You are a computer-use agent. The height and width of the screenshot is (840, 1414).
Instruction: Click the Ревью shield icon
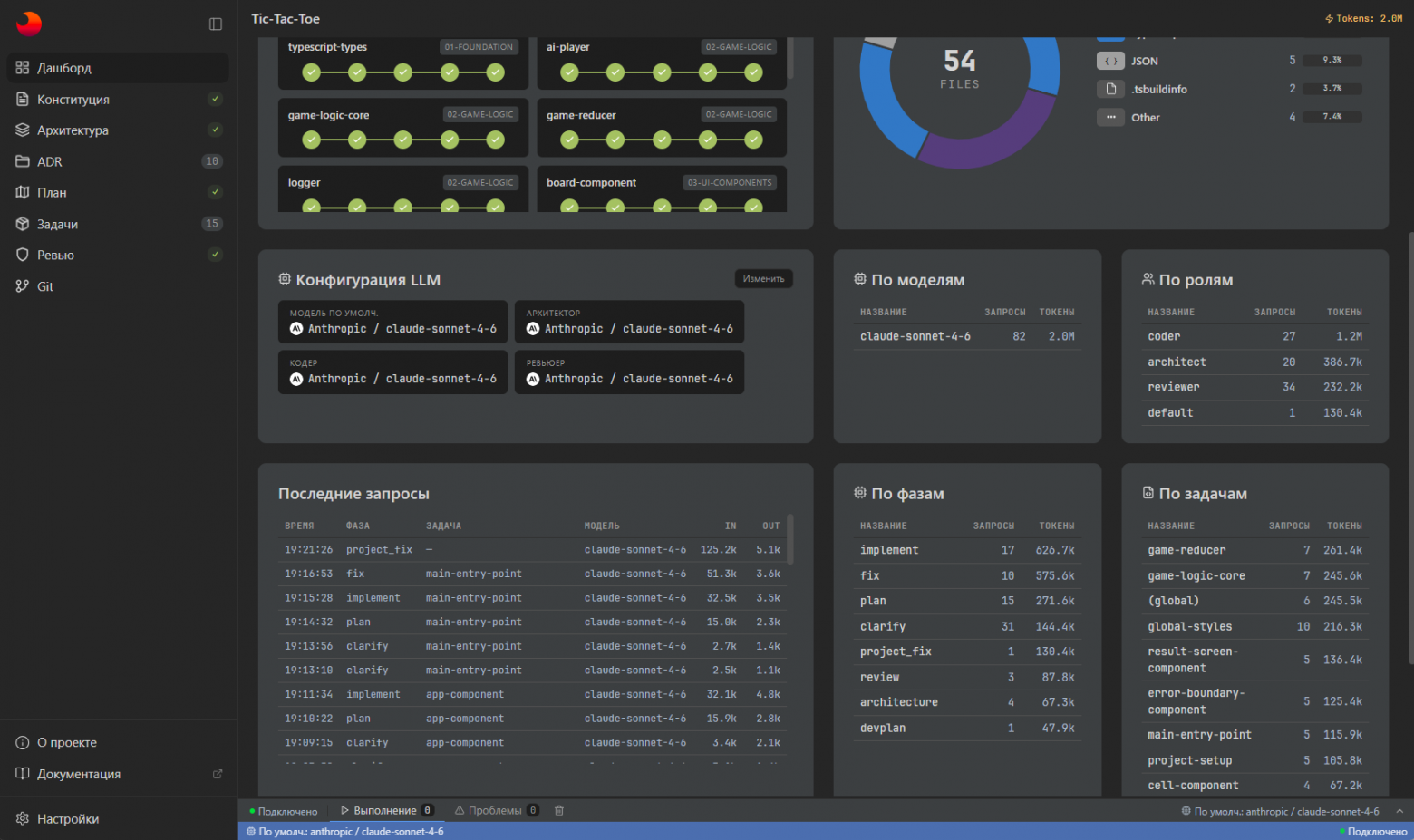coord(23,255)
